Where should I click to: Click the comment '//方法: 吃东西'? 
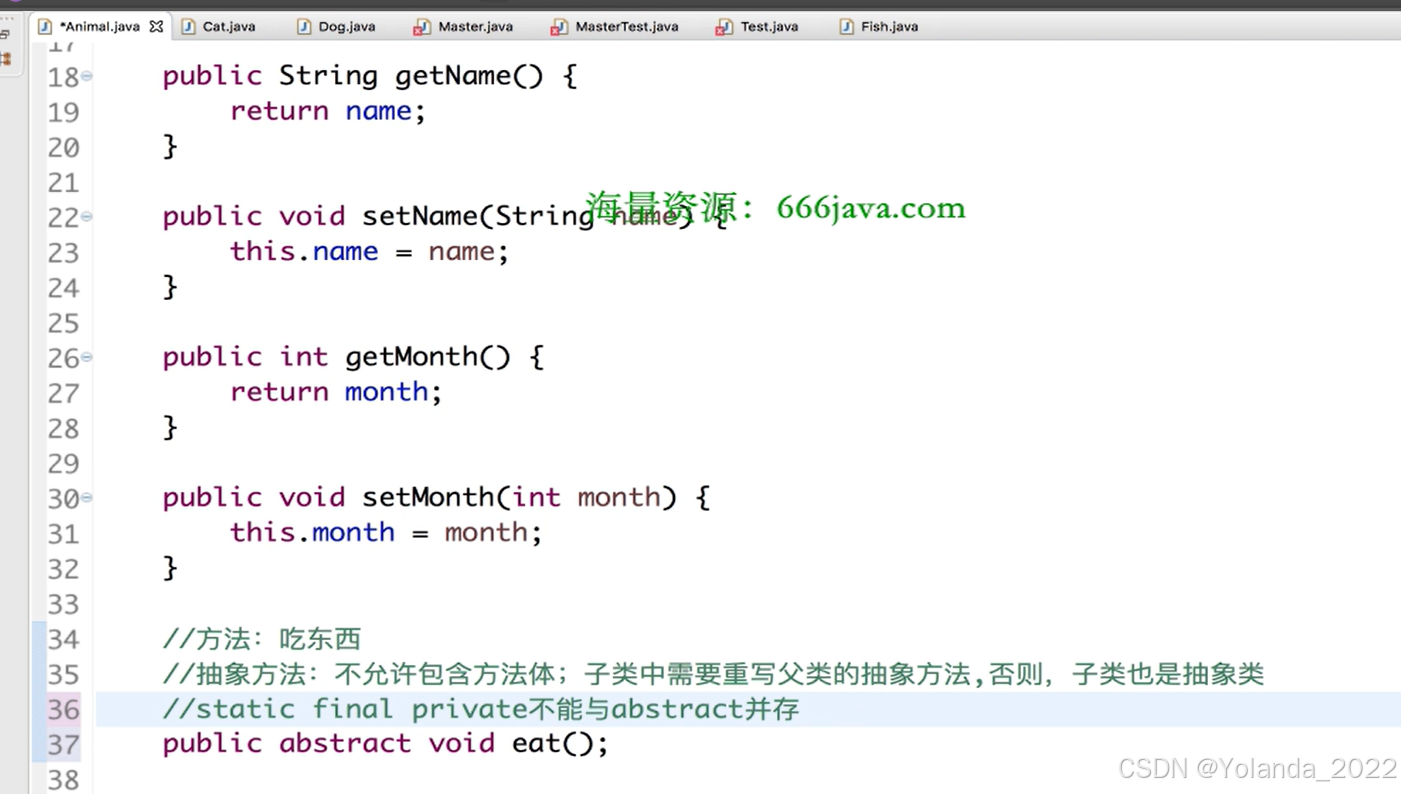(262, 639)
